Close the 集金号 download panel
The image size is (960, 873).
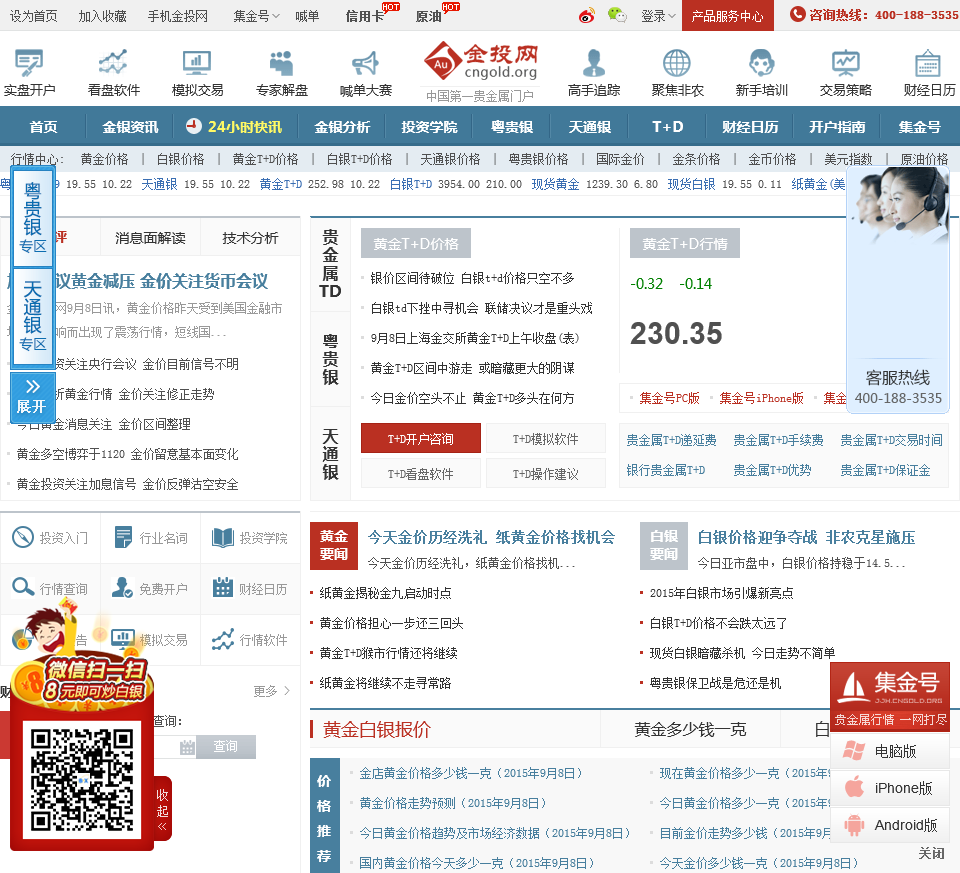[x=931, y=853]
